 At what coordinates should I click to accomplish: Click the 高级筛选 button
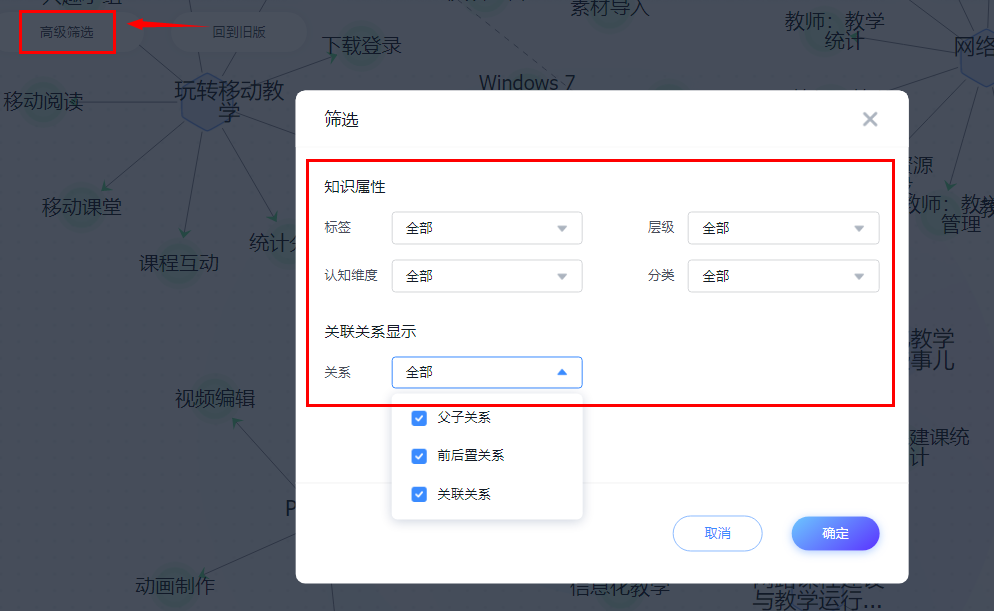(x=67, y=32)
